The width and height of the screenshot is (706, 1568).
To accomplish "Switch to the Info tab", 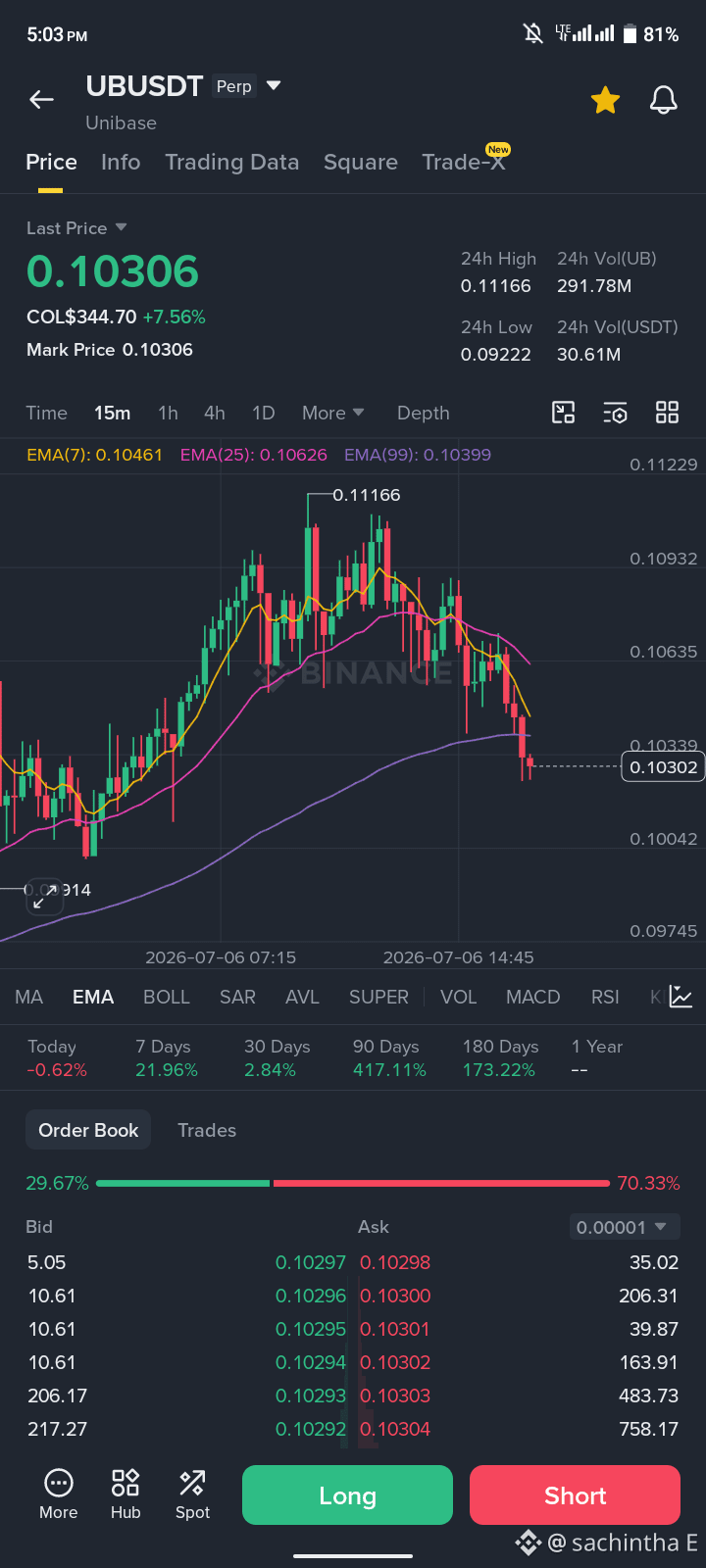I will (121, 162).
